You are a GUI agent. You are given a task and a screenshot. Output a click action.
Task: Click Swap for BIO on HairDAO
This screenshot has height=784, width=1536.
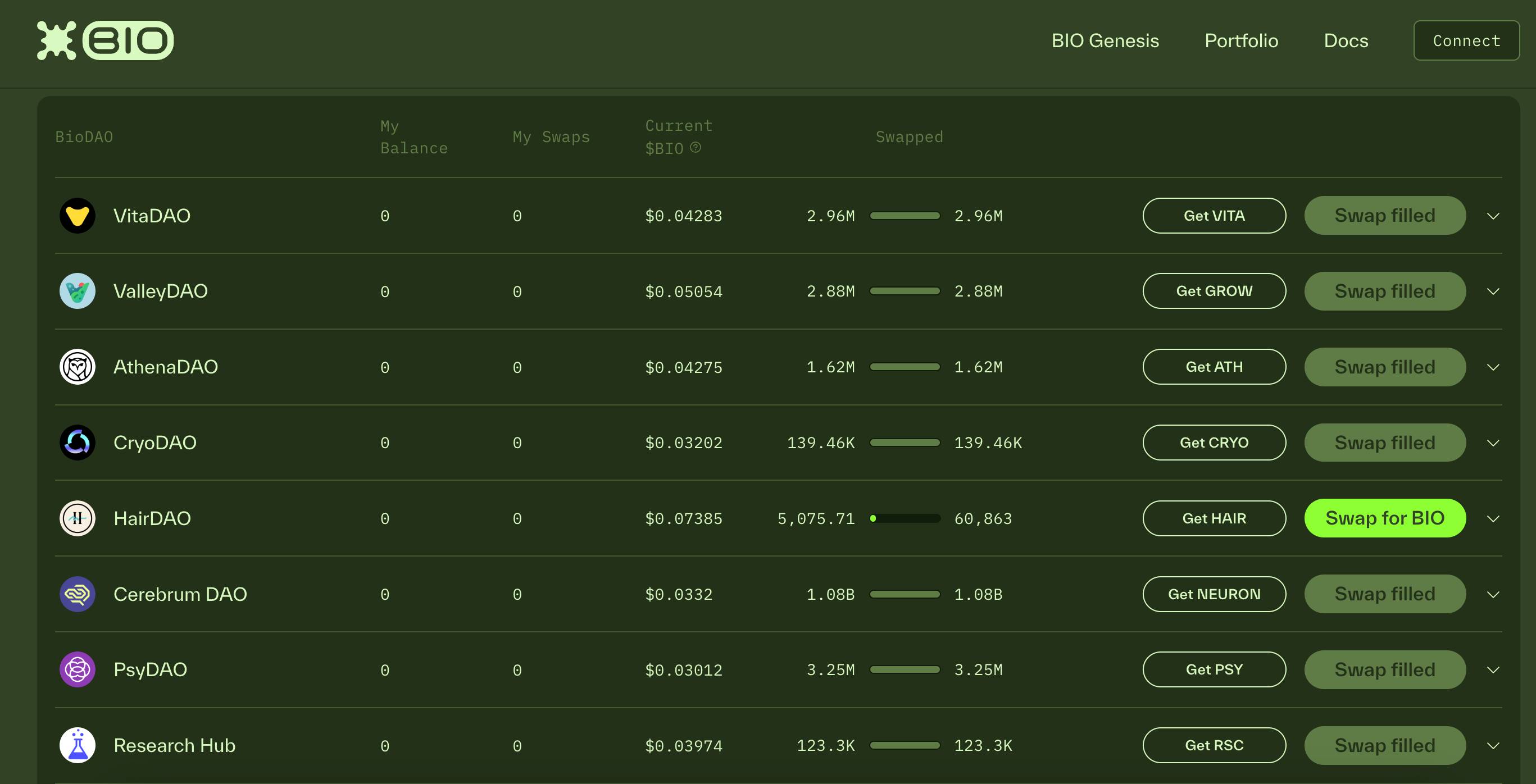(1385, 518)
